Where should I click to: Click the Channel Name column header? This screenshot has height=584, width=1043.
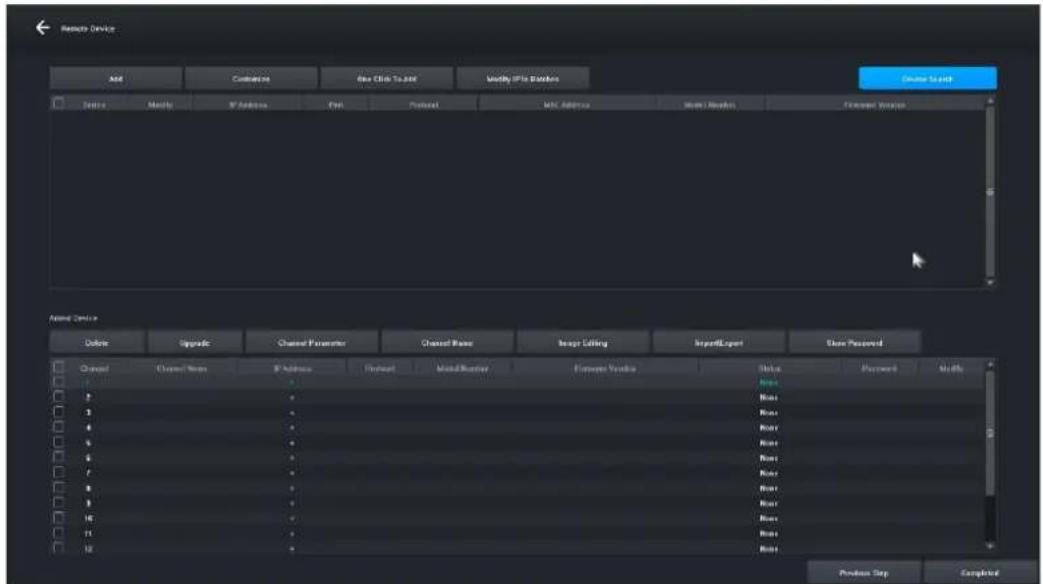pyautogui.click(x=182, y=368)
